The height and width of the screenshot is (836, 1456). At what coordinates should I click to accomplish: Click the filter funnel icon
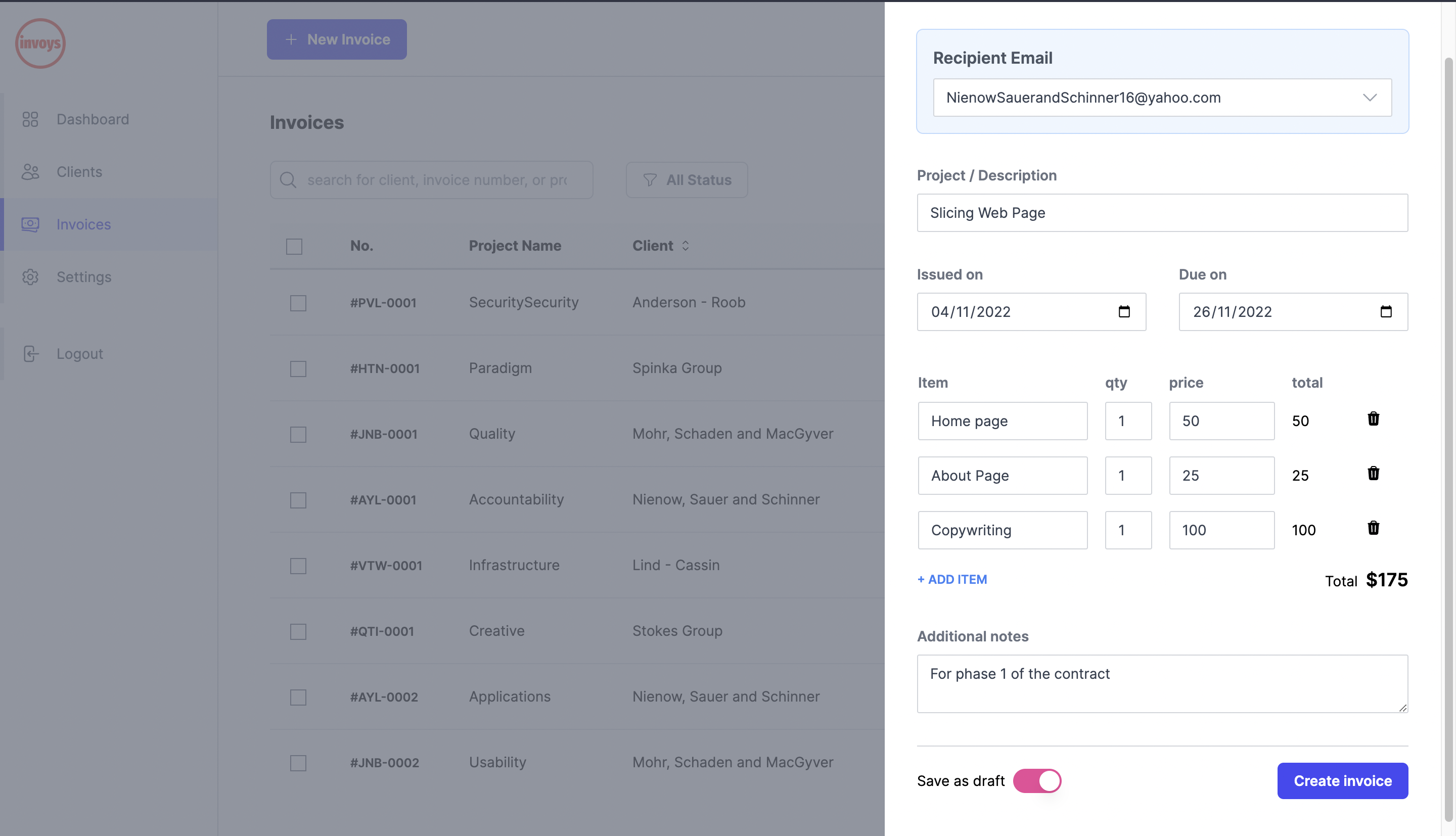[x=649, y=180]
